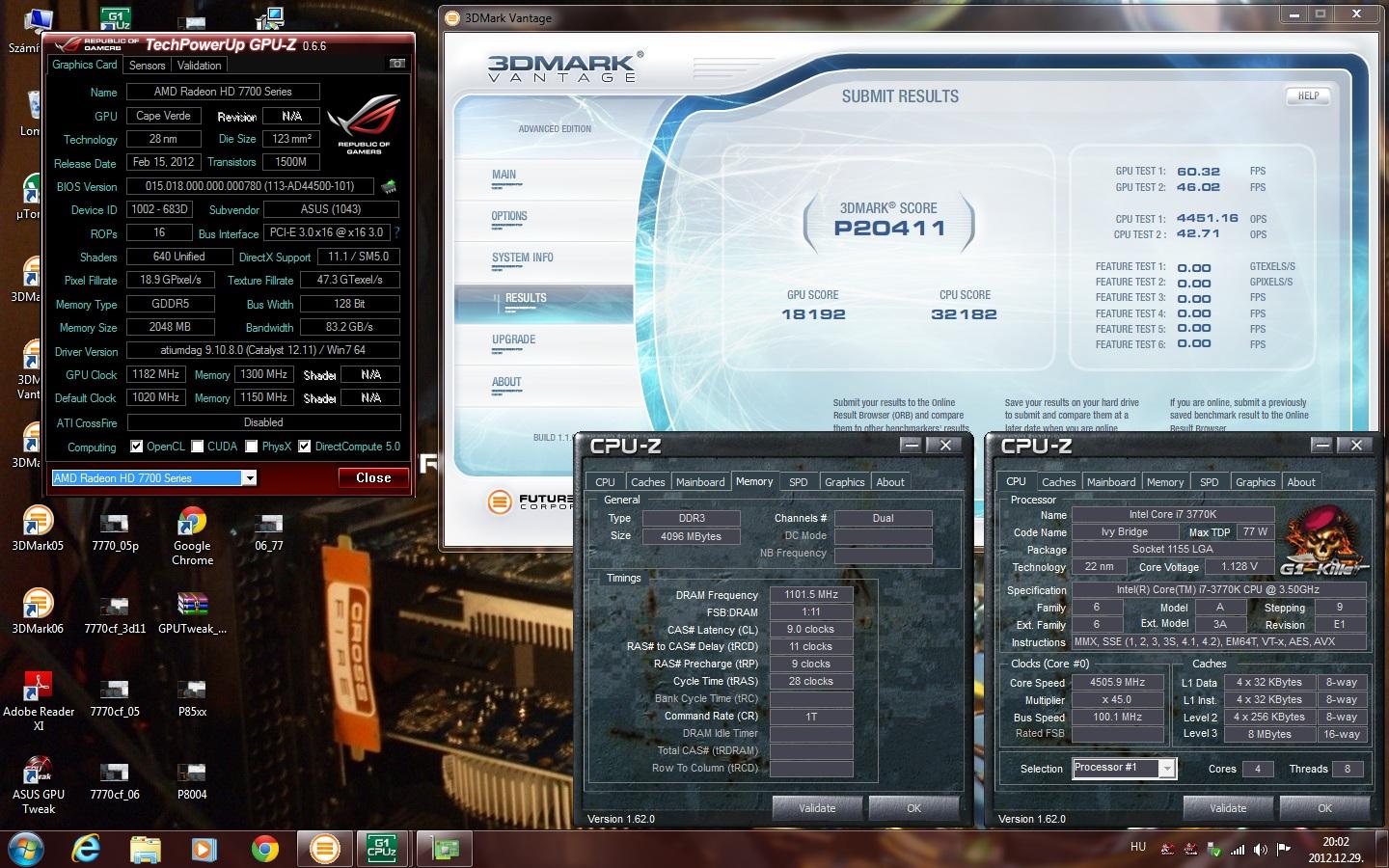Open Windows Media Player from the taskbar

coord(204,849)
